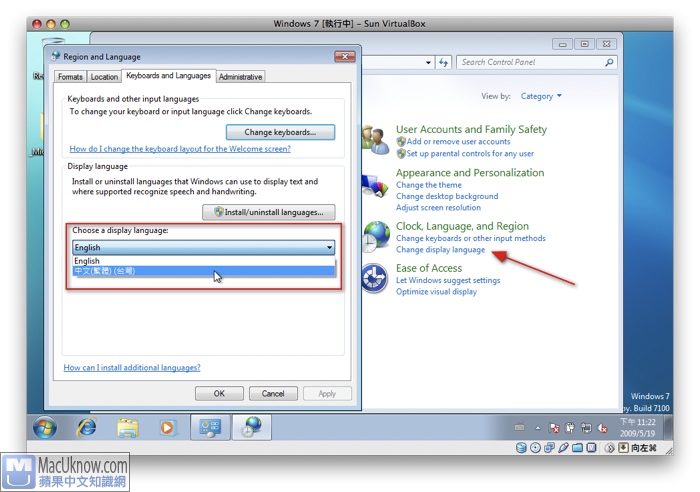Click the tray volume muted icon
700x492 pixels.
click(x=602, y=428)
